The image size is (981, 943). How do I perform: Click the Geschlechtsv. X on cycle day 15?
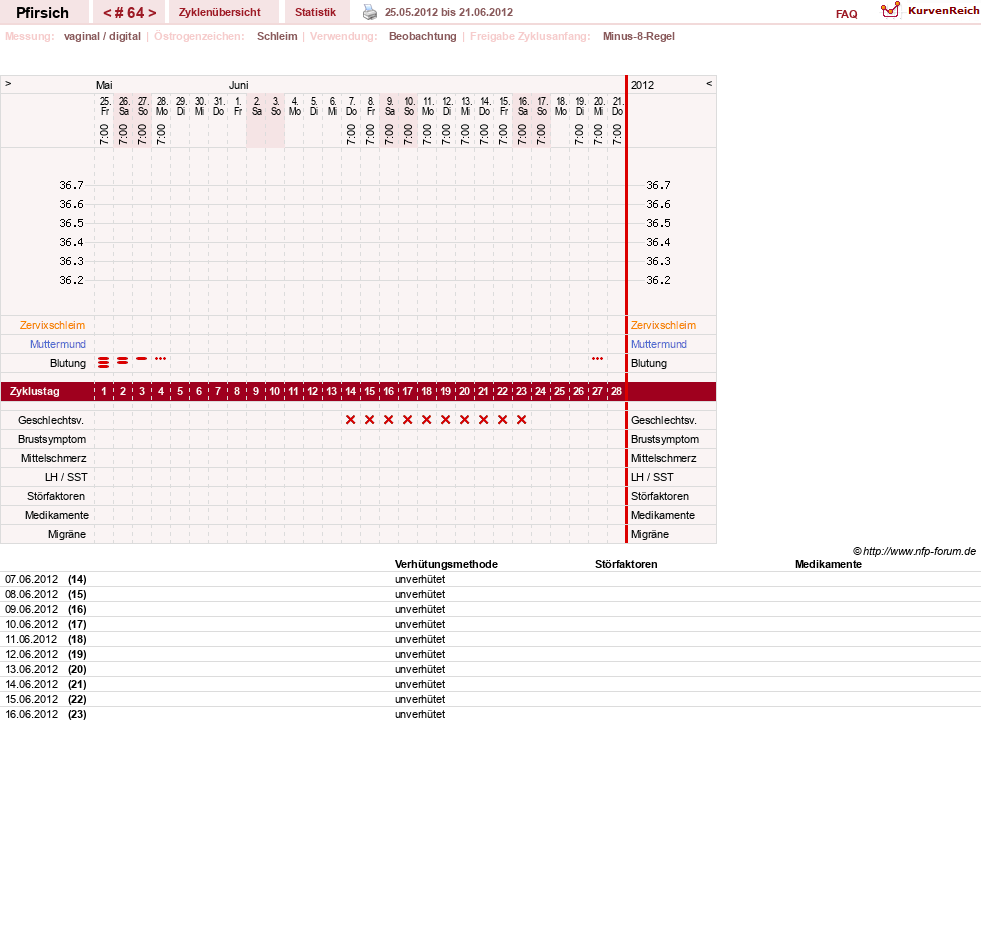click(x=370, y=420)
